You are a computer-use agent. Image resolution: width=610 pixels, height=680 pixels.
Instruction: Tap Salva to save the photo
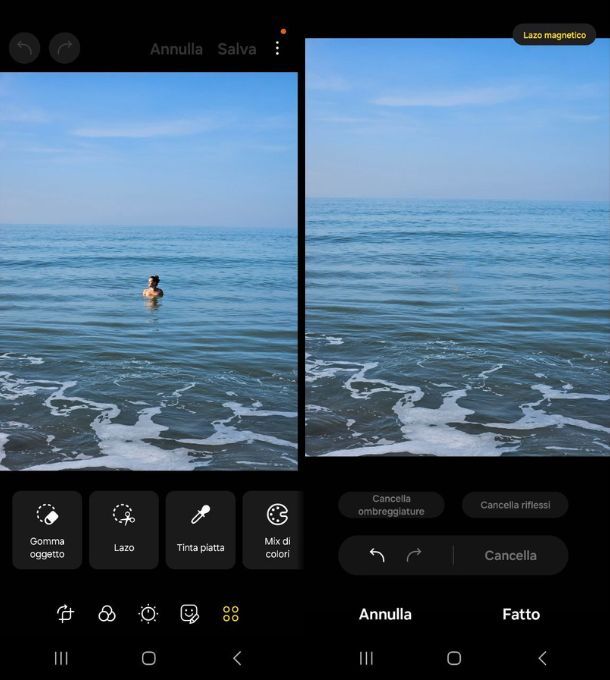[237, 49]
